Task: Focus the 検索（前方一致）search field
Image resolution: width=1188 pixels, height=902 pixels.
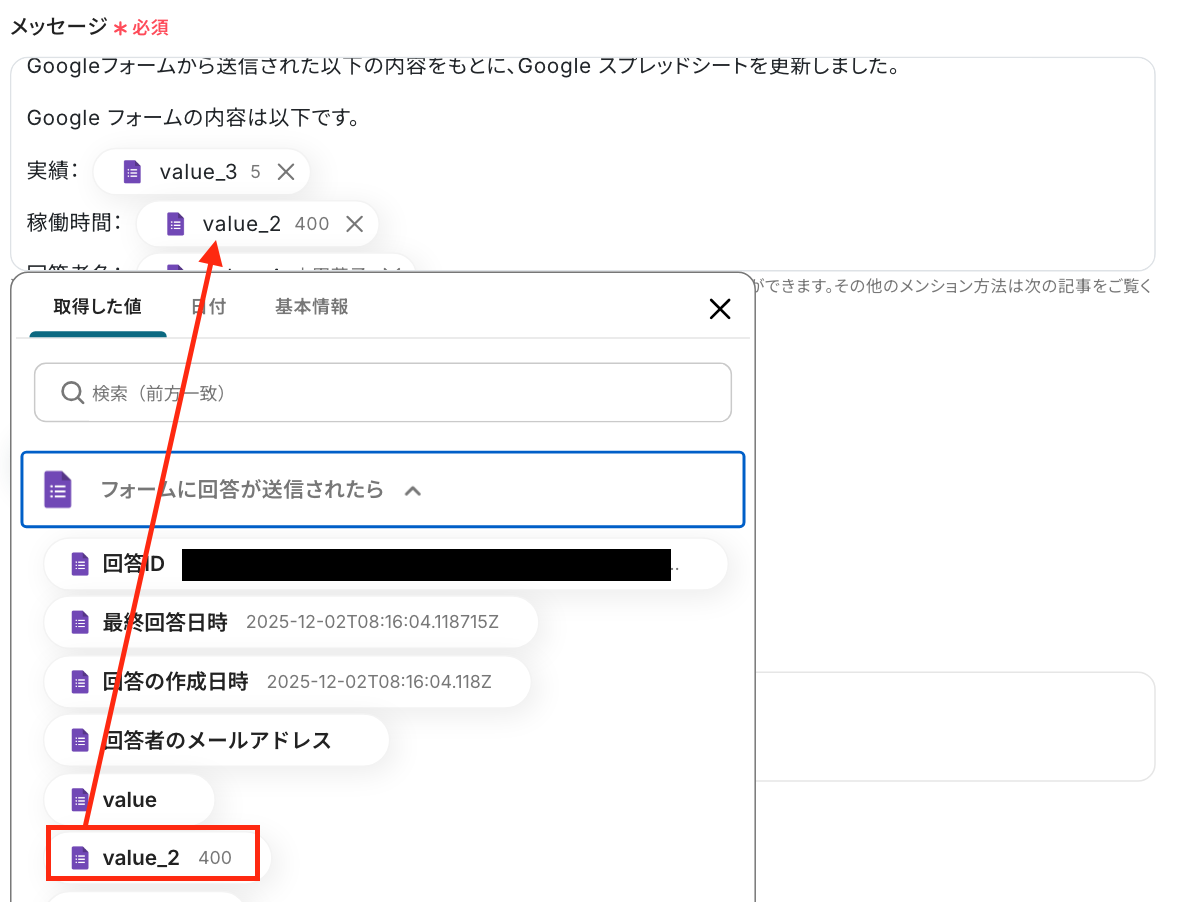Action: click(383, 392)
